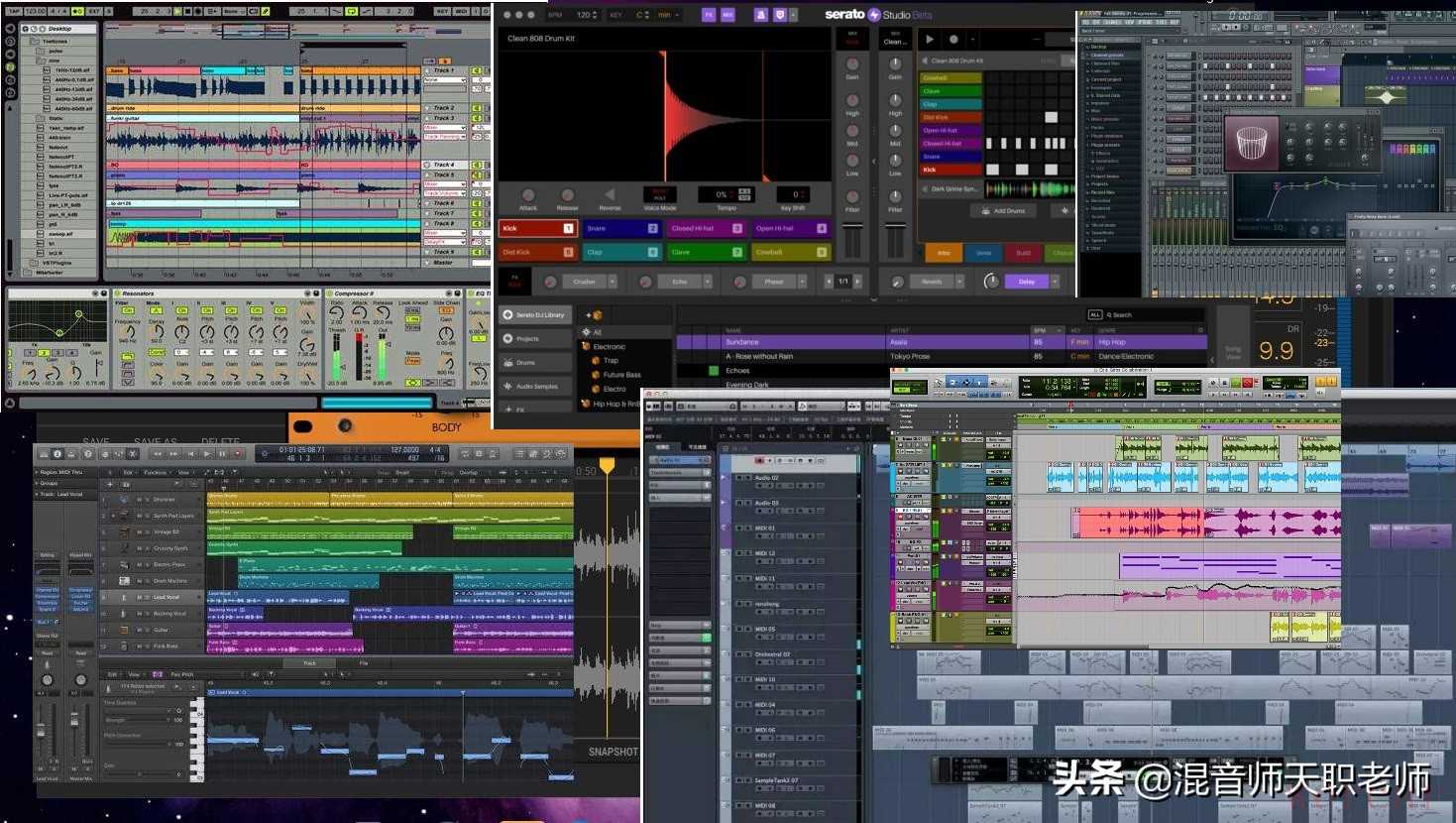Open the Crusher effect dropdown arrow
Viewport: 1456px width, 823px height.
click(x=613, y=282)
